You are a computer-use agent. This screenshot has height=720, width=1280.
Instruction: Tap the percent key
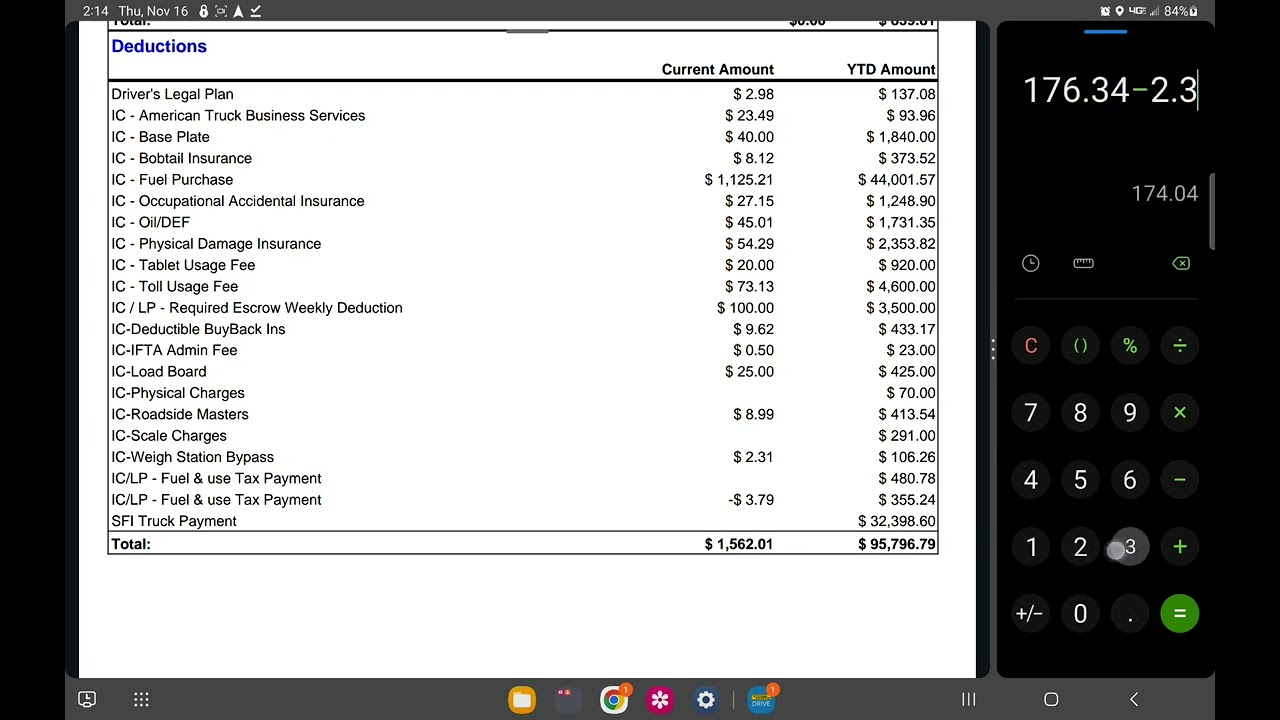click(1130, 346)
